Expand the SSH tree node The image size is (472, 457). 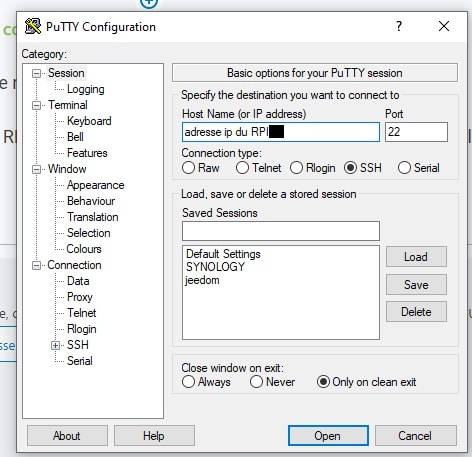(55, 345)
